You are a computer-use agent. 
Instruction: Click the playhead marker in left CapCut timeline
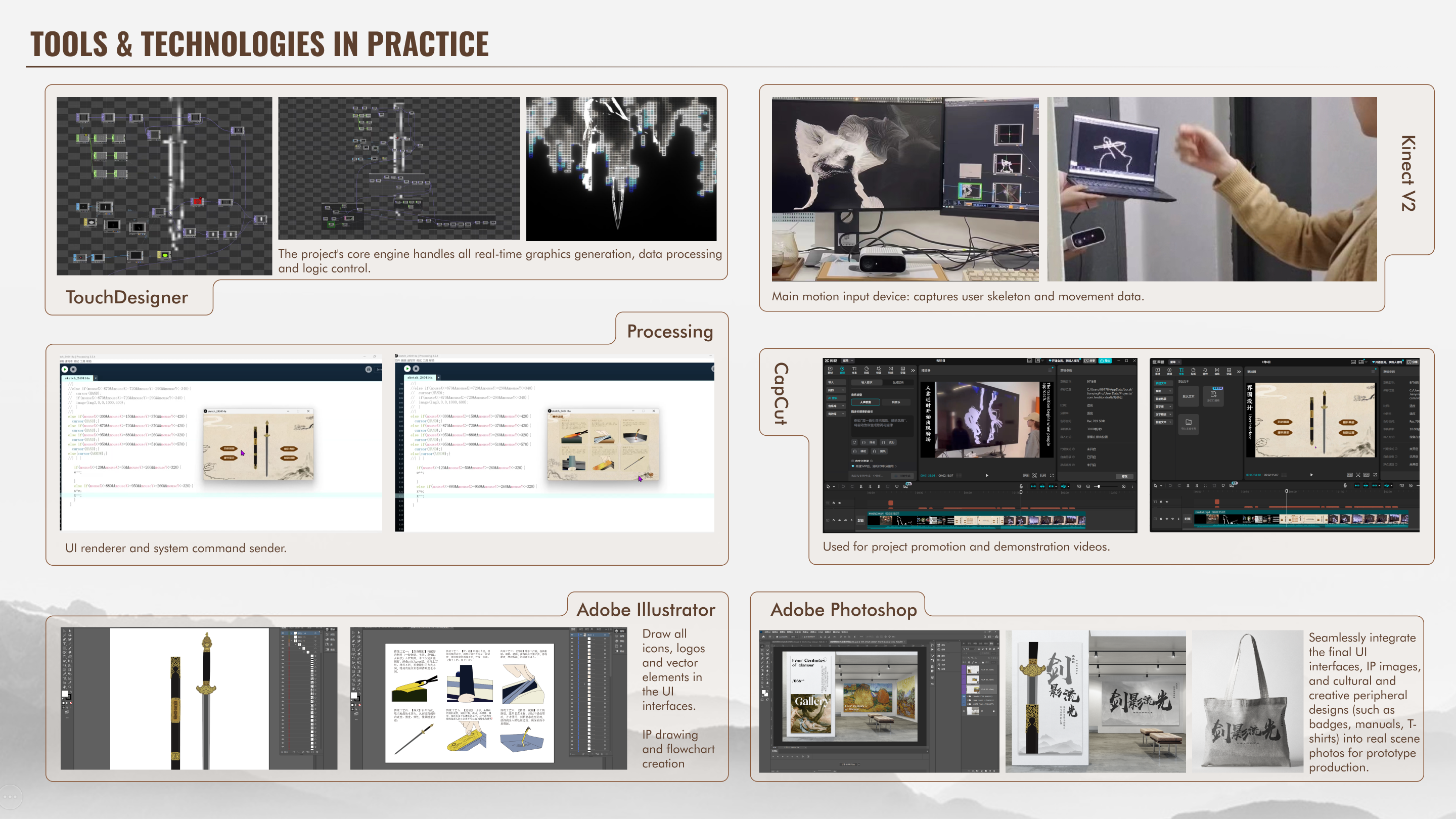coord(1021,492)
